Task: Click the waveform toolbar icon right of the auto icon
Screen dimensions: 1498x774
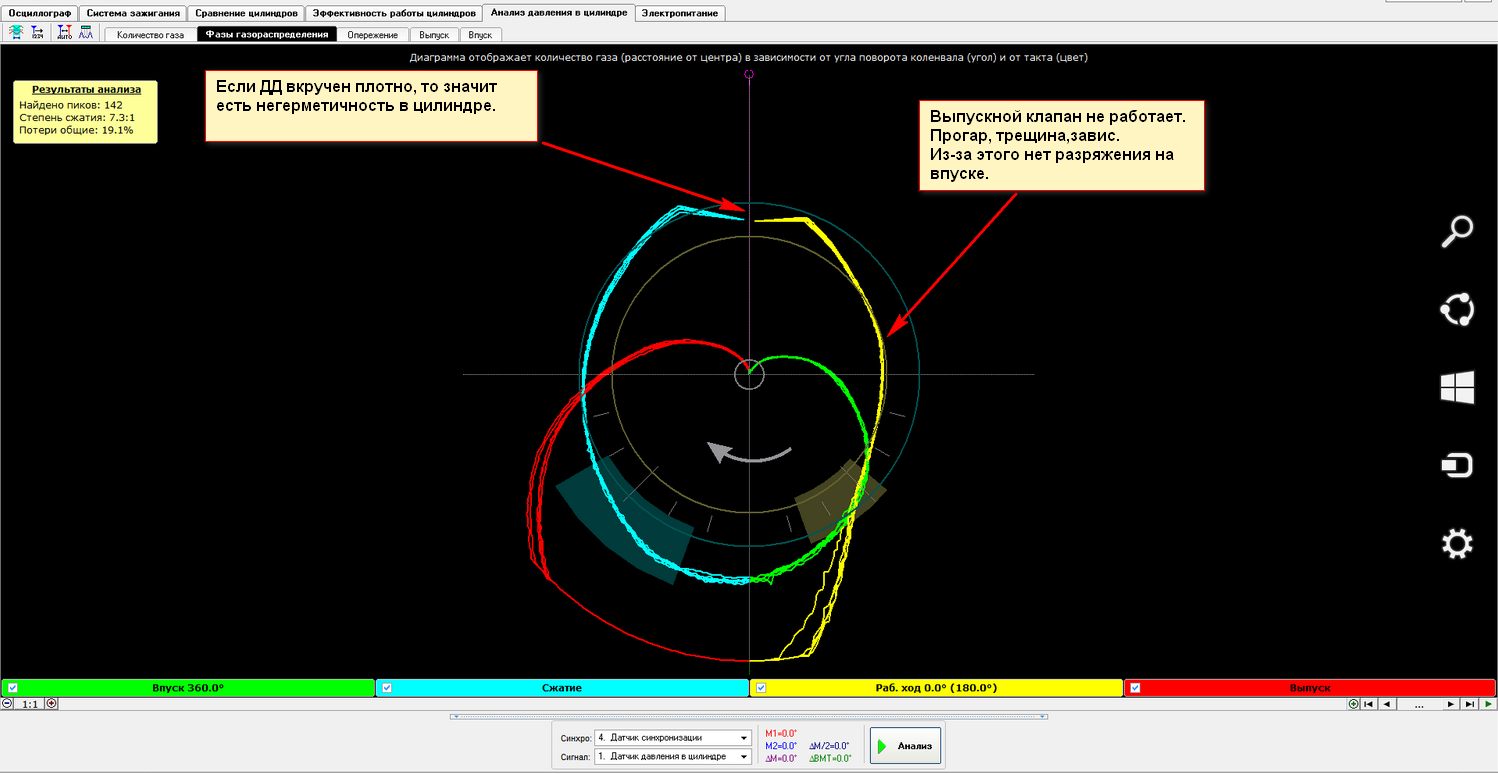Action: point(86,33)
